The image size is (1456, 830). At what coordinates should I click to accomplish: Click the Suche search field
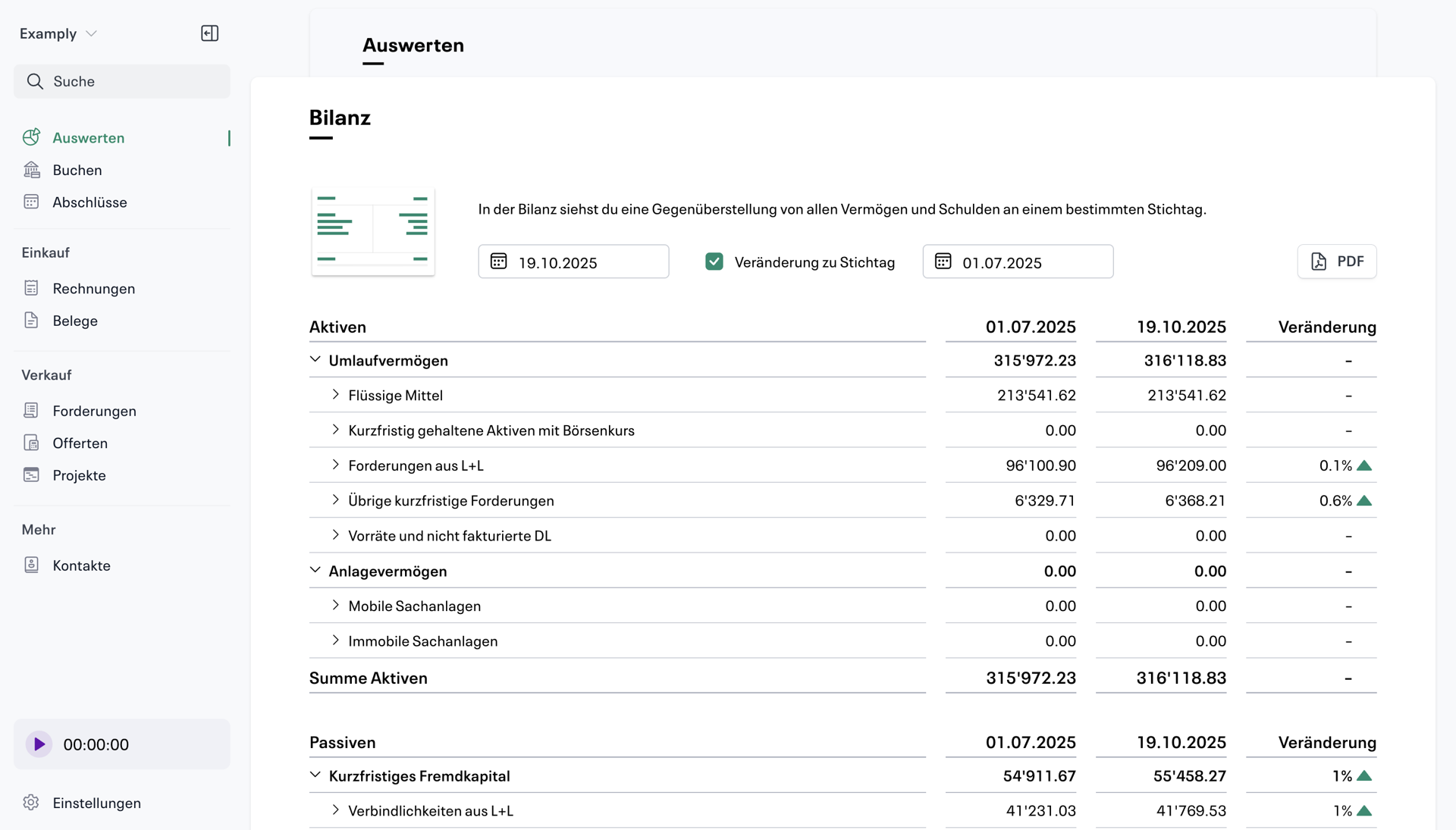pos(122,81)
